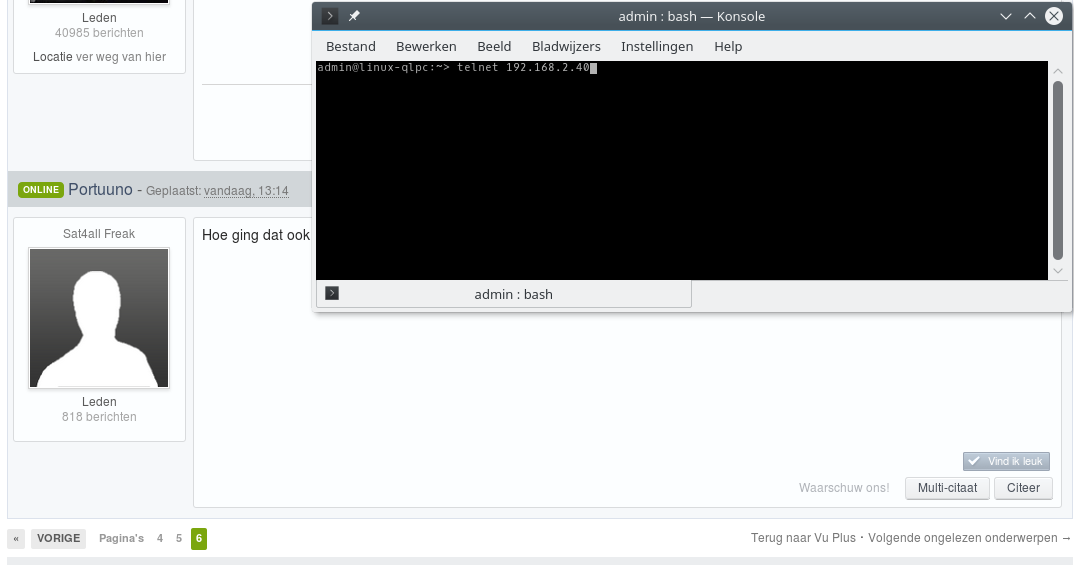This screenshot has width=1074, height=565.
Task: Close the Konsole window
Action: click(1053, 16)
